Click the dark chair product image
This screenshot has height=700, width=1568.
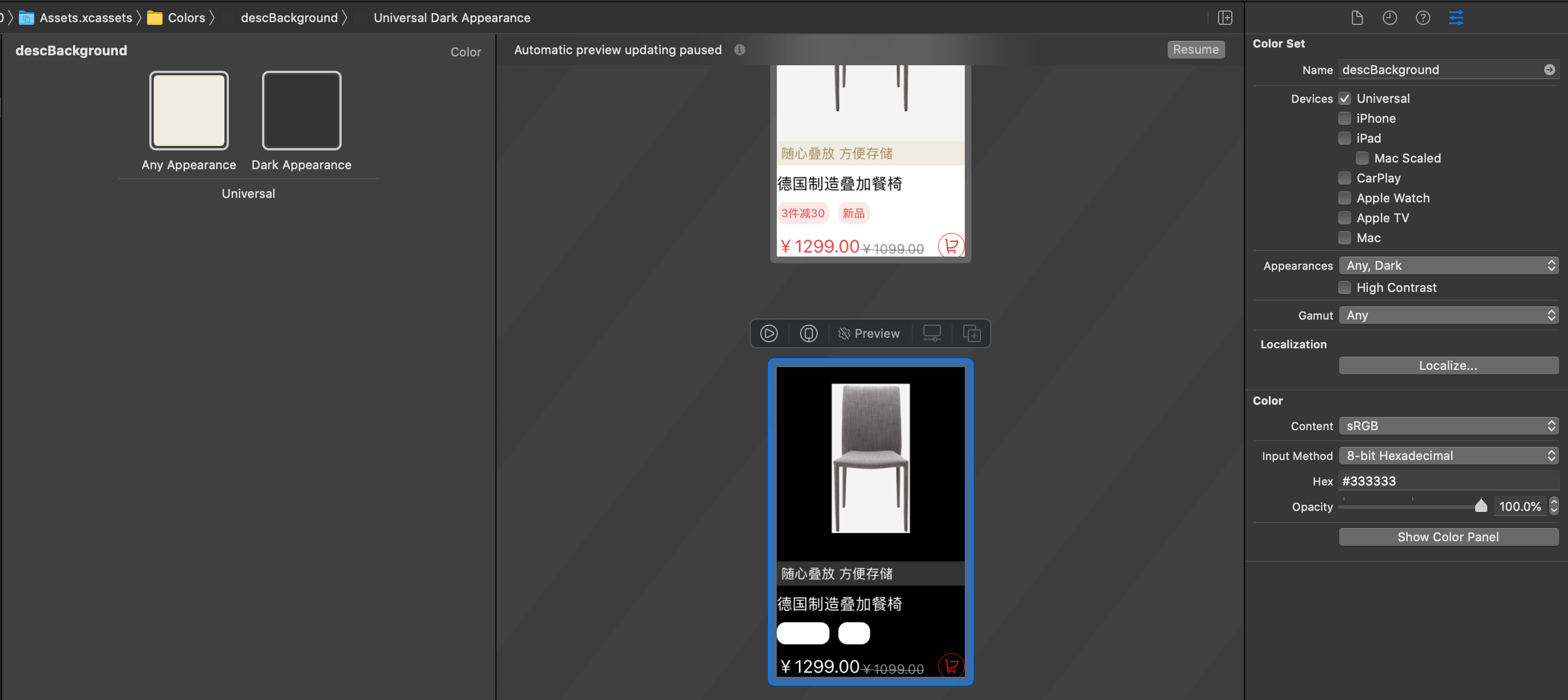tap(870, 458)
